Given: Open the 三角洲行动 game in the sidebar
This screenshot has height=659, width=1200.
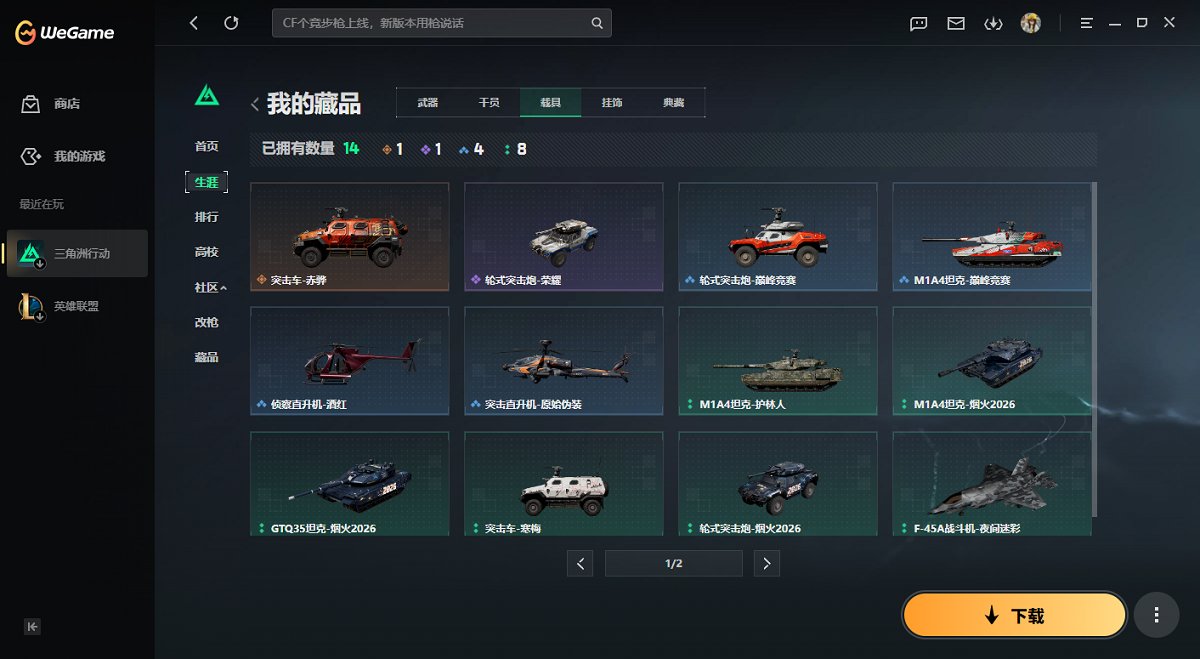Looking at the screenshot, I should click(75, 254).
